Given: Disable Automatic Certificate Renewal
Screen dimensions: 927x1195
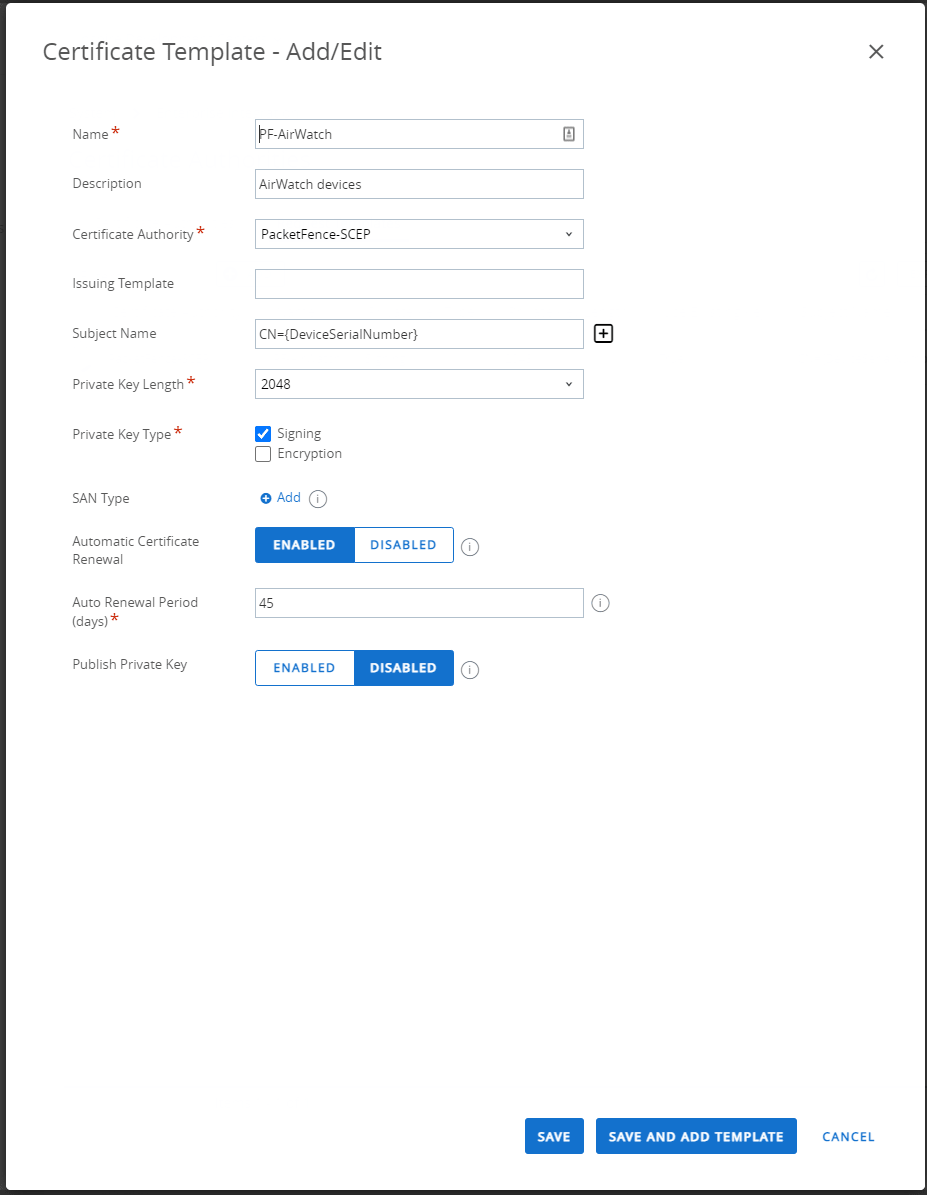Looking at the screenshot, I should [403, 545].
